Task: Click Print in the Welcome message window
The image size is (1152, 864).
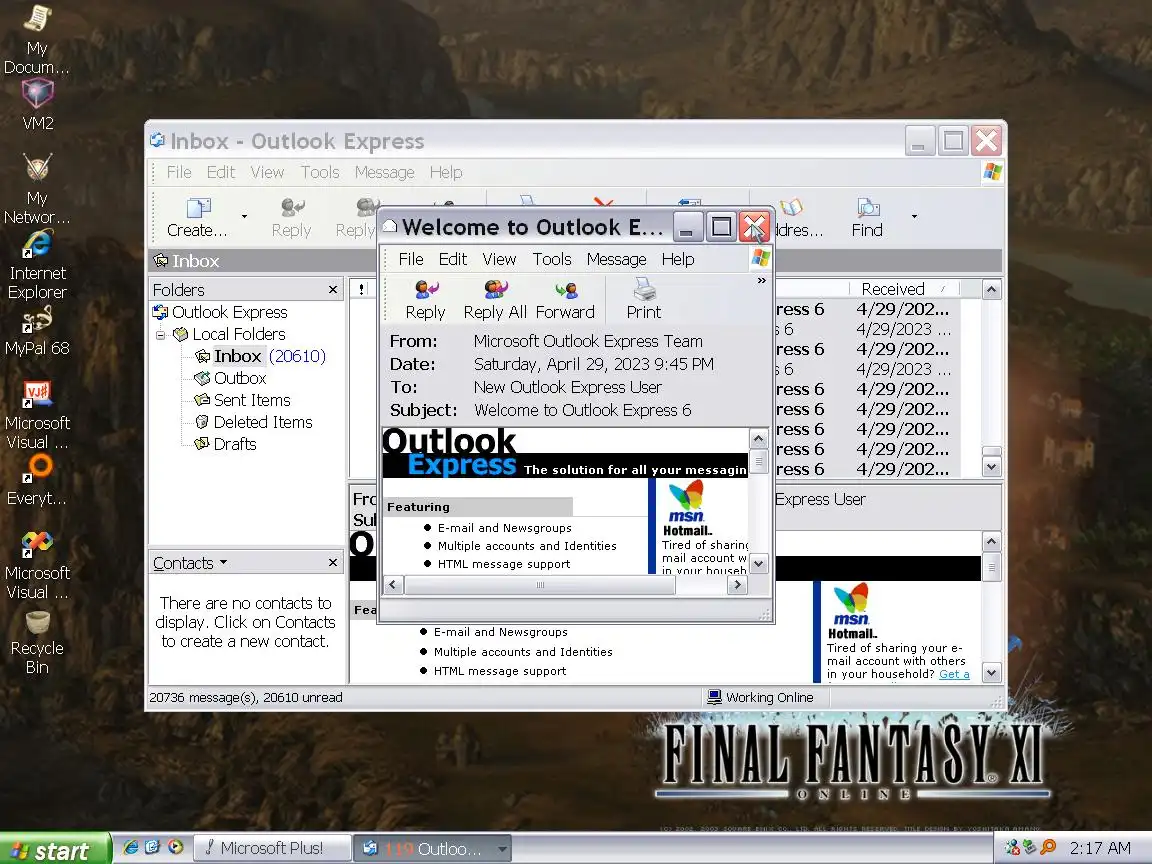Action: (644, 300)
